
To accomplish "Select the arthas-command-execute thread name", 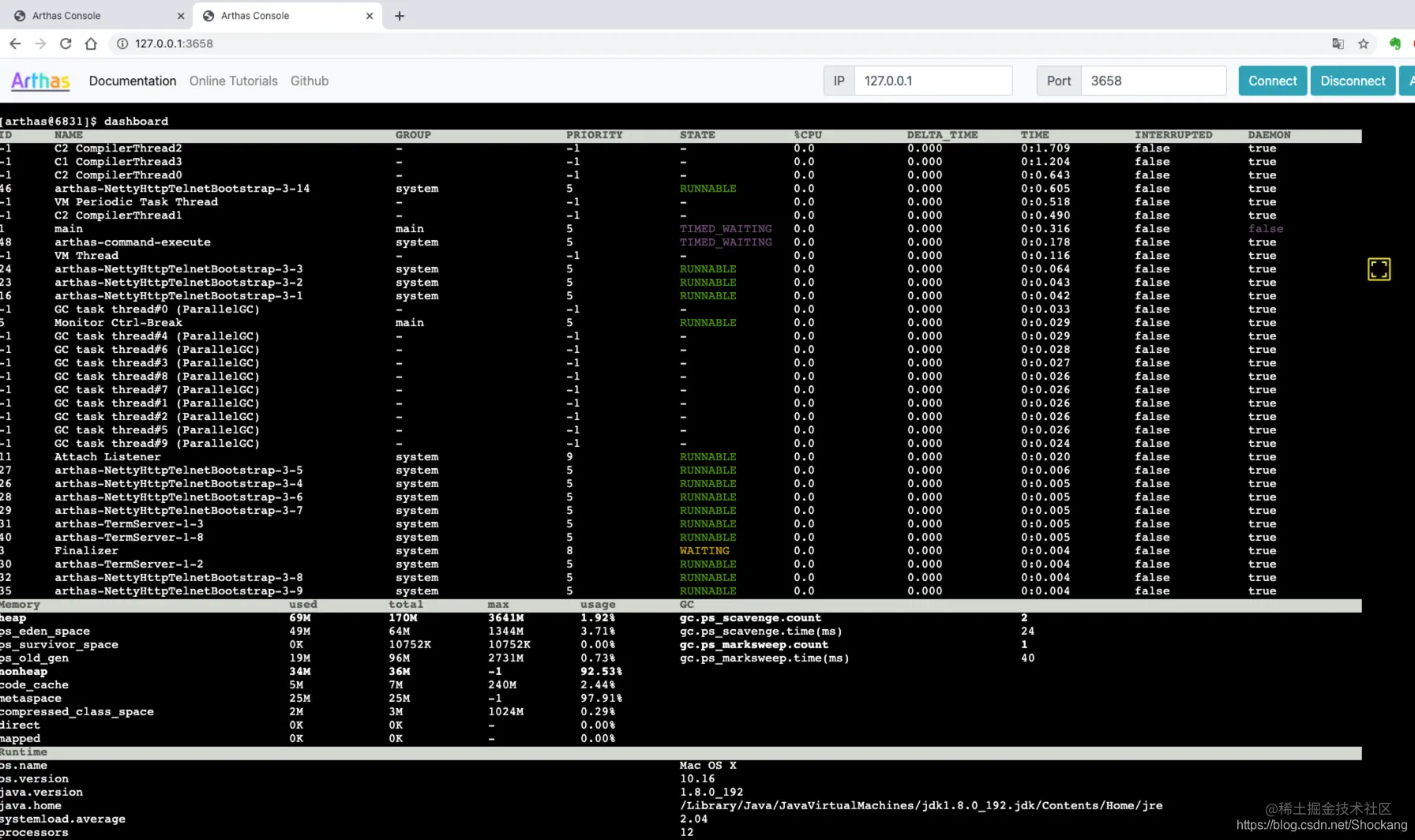I will click(133, 242).
